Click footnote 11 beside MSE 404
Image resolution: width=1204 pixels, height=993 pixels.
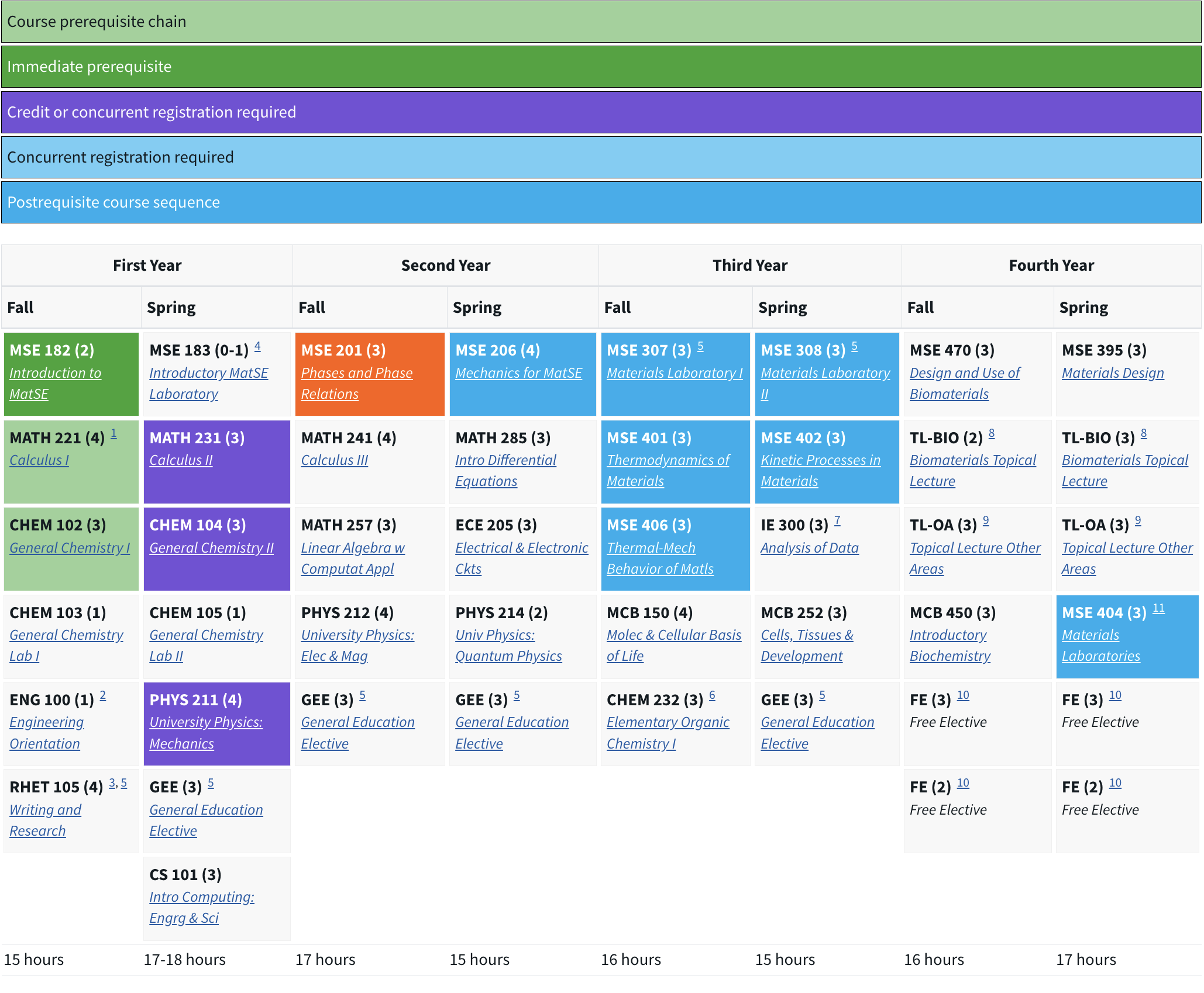click(x=1158, y=609)
